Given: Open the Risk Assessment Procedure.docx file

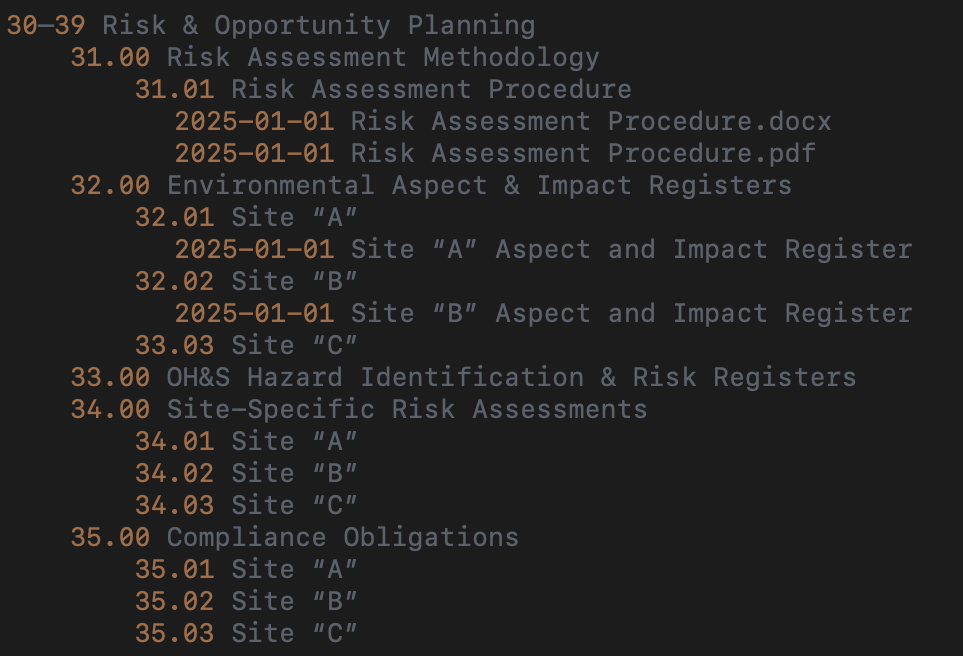Looking at the screenshot, I should 503,121.
